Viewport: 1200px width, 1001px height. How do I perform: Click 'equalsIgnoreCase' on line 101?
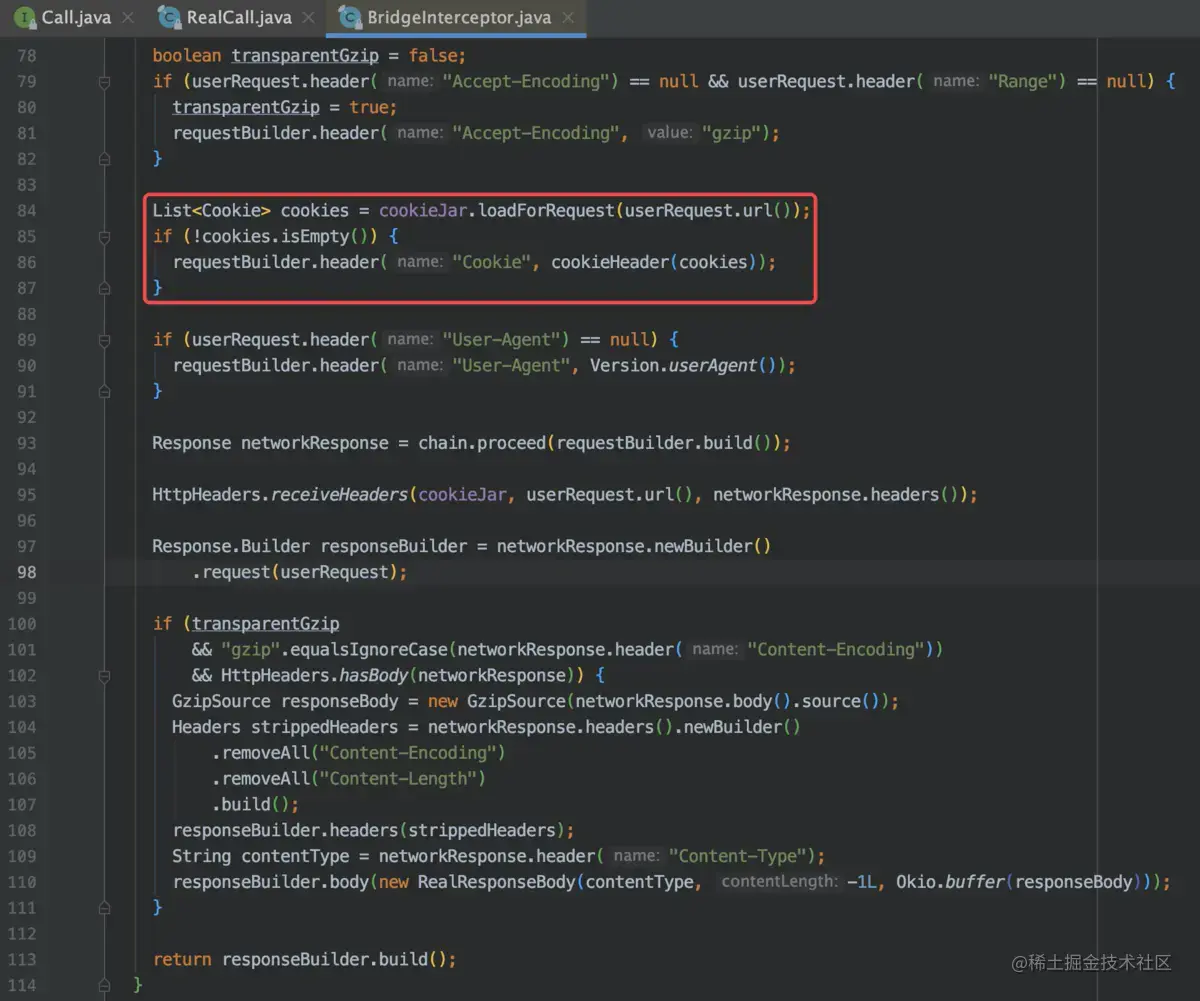click(369, 650)
